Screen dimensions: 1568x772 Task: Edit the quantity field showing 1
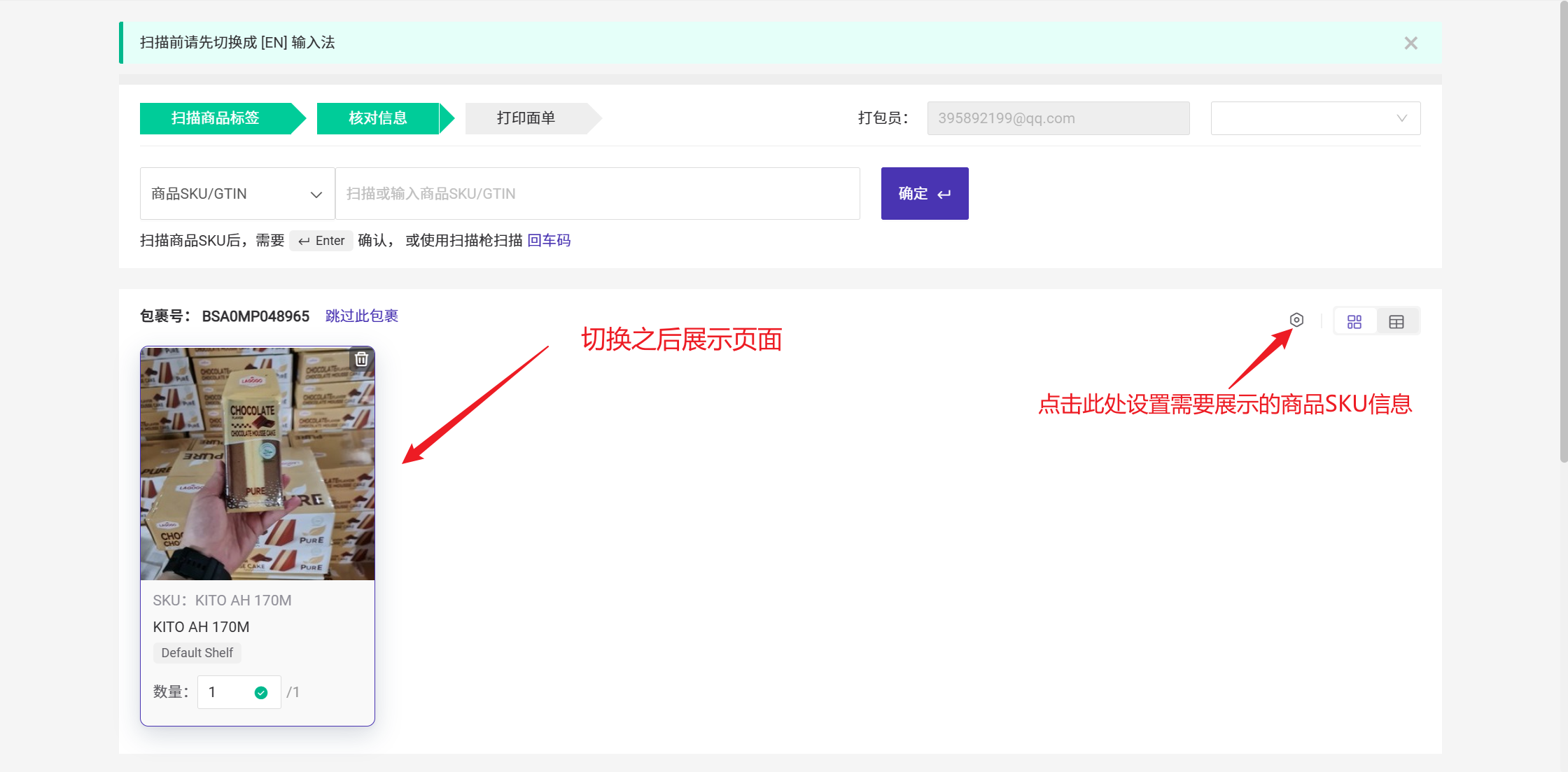coord(239,692)
